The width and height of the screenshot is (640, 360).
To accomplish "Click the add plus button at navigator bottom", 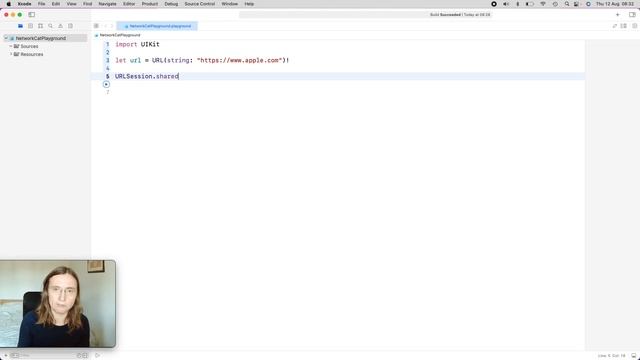I will (x=5, y=356).
